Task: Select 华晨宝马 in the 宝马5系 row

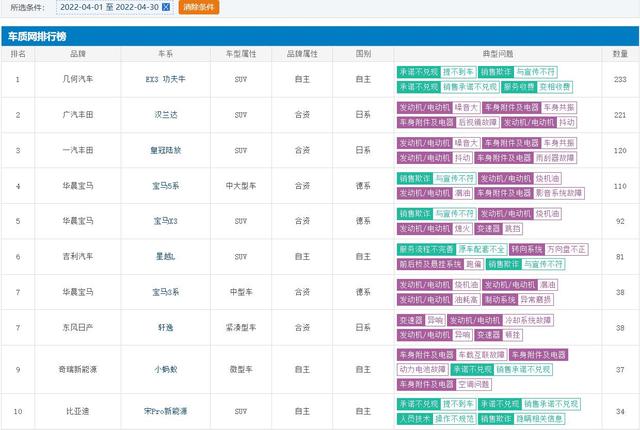Action: 78,186
